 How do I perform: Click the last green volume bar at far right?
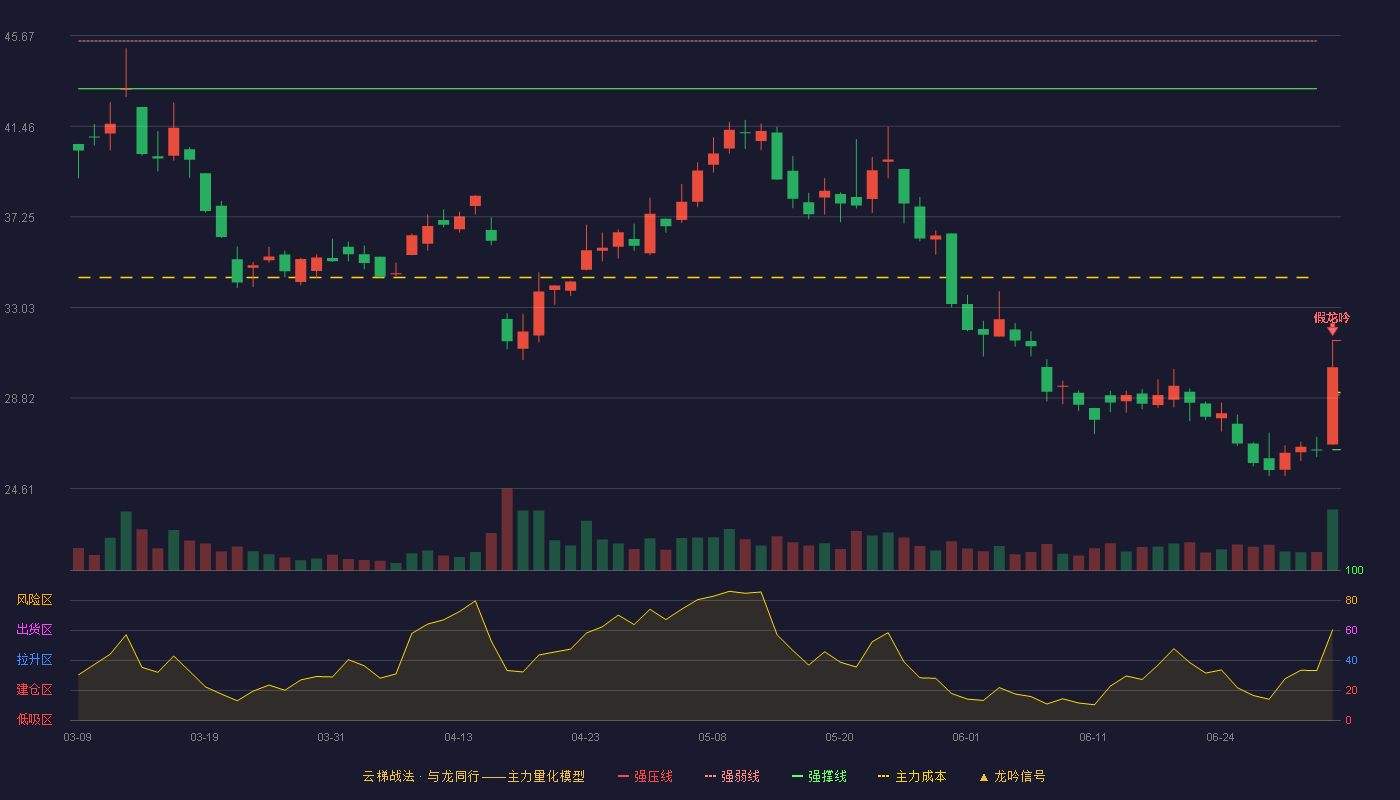(1332, 540)
